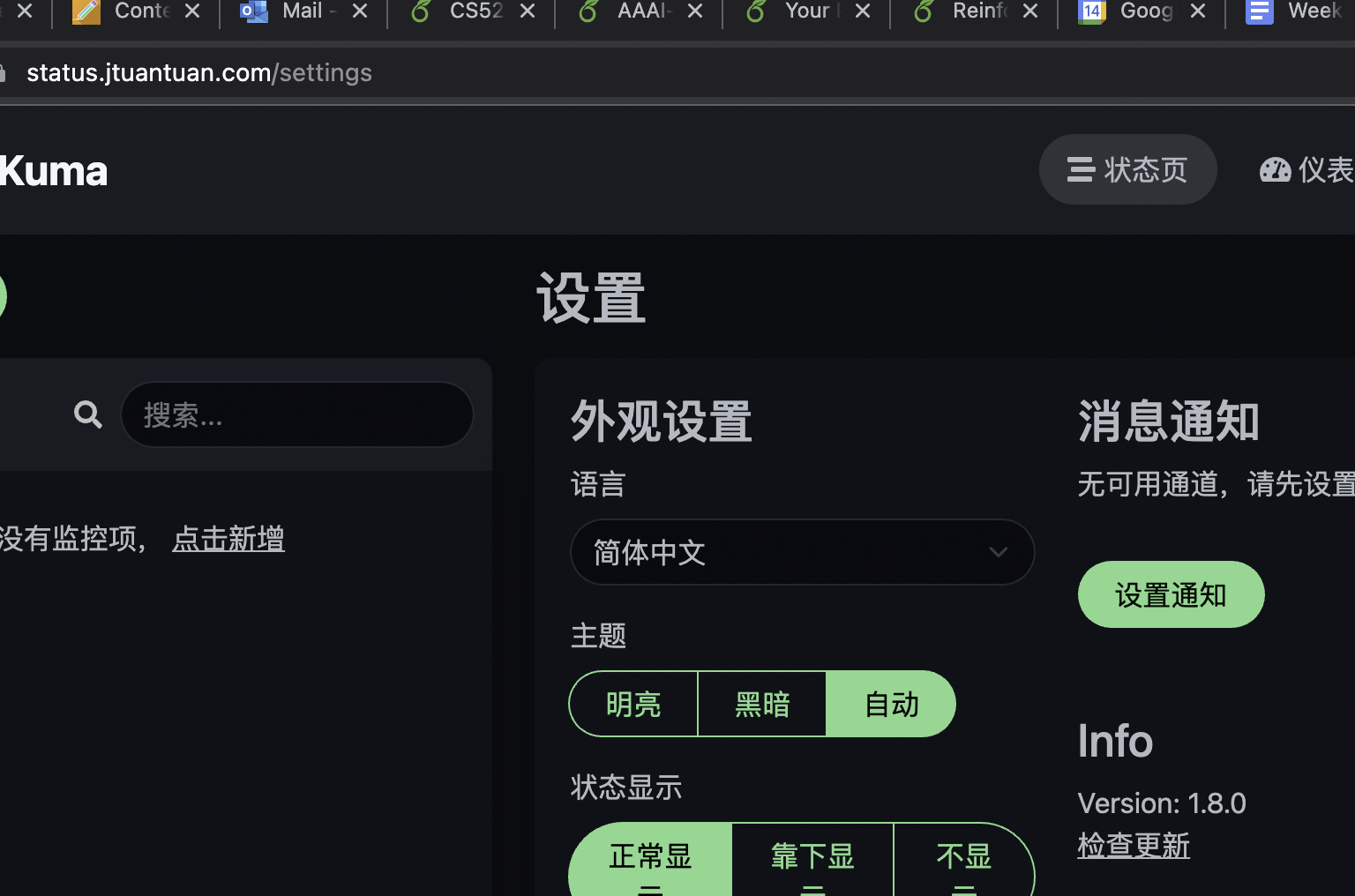Switch to the Your browser tab
This screenshot has width=1355, height=896.
pyautogui.click(x=807, y=11)
